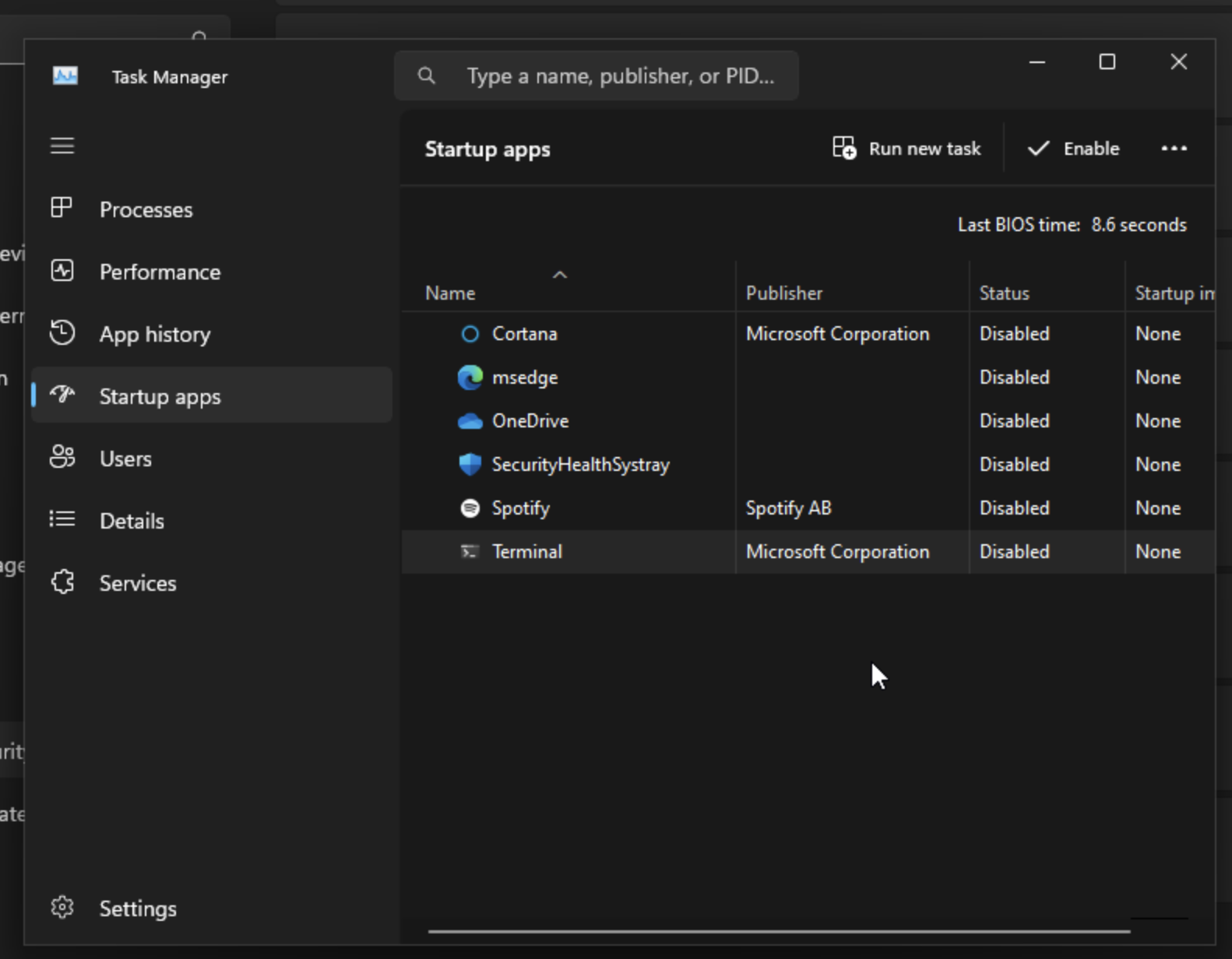Click the Processes sidebar icon
1232x959 pixels.
[62, 208]
